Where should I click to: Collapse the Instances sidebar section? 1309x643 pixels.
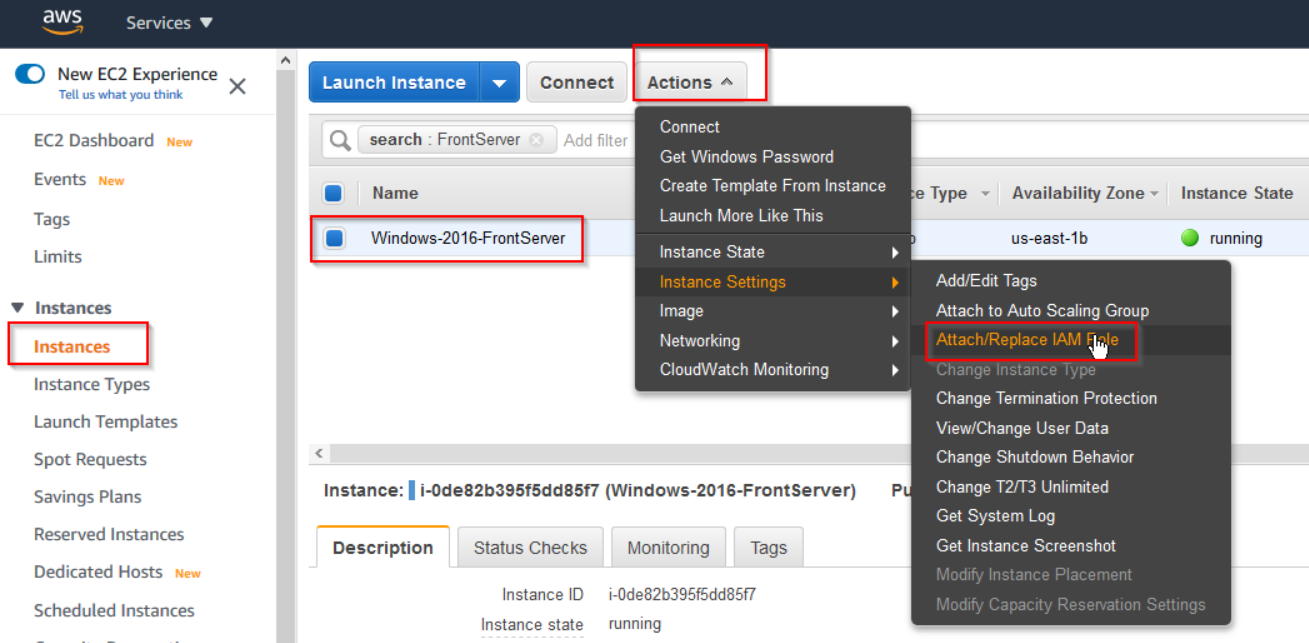click(x=17, y=308)
